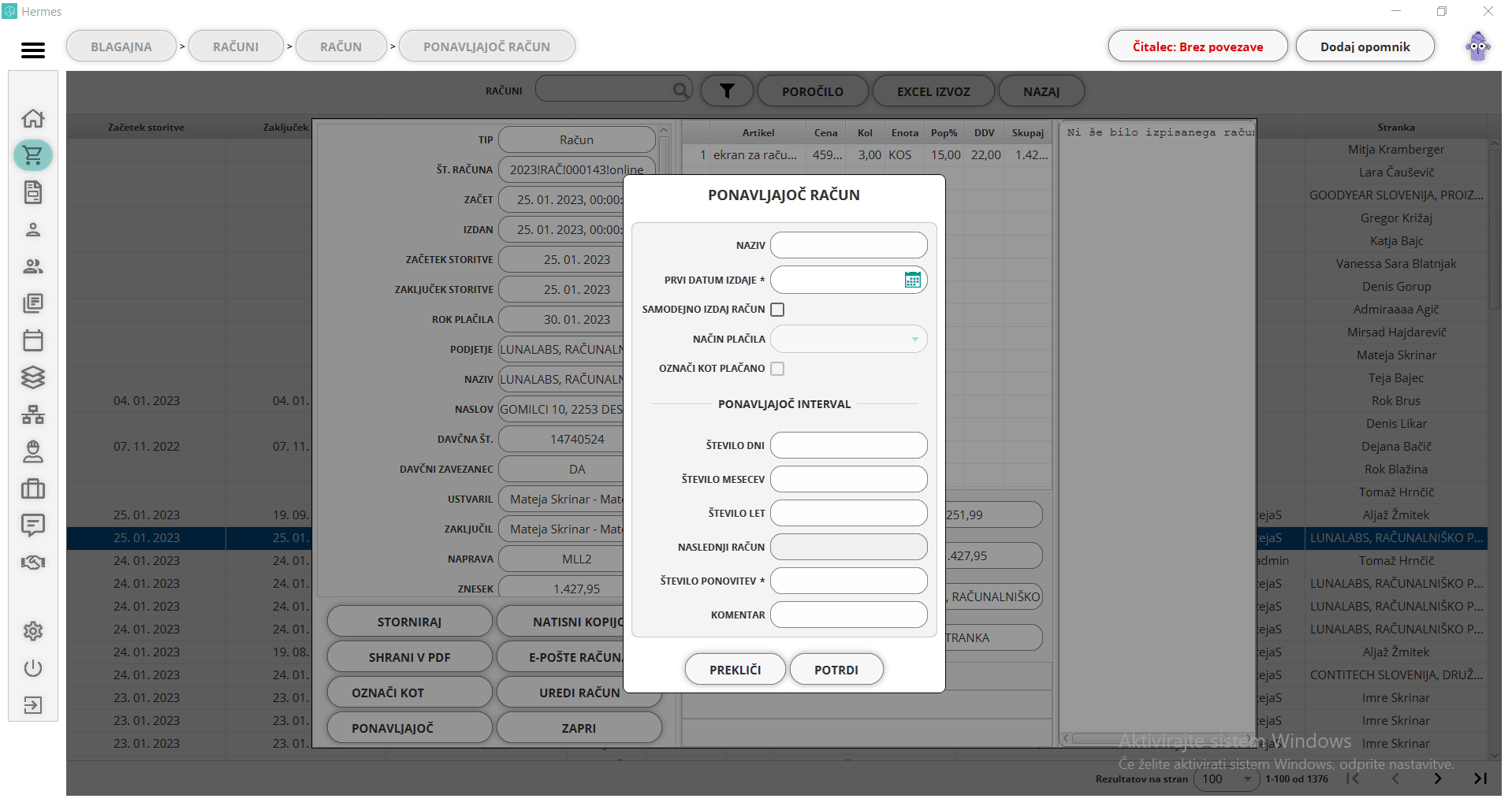The width and height of the screenshot is (1512, 806).
Task: Click the search magnifier in Računi field
Action: pos(680,91)
